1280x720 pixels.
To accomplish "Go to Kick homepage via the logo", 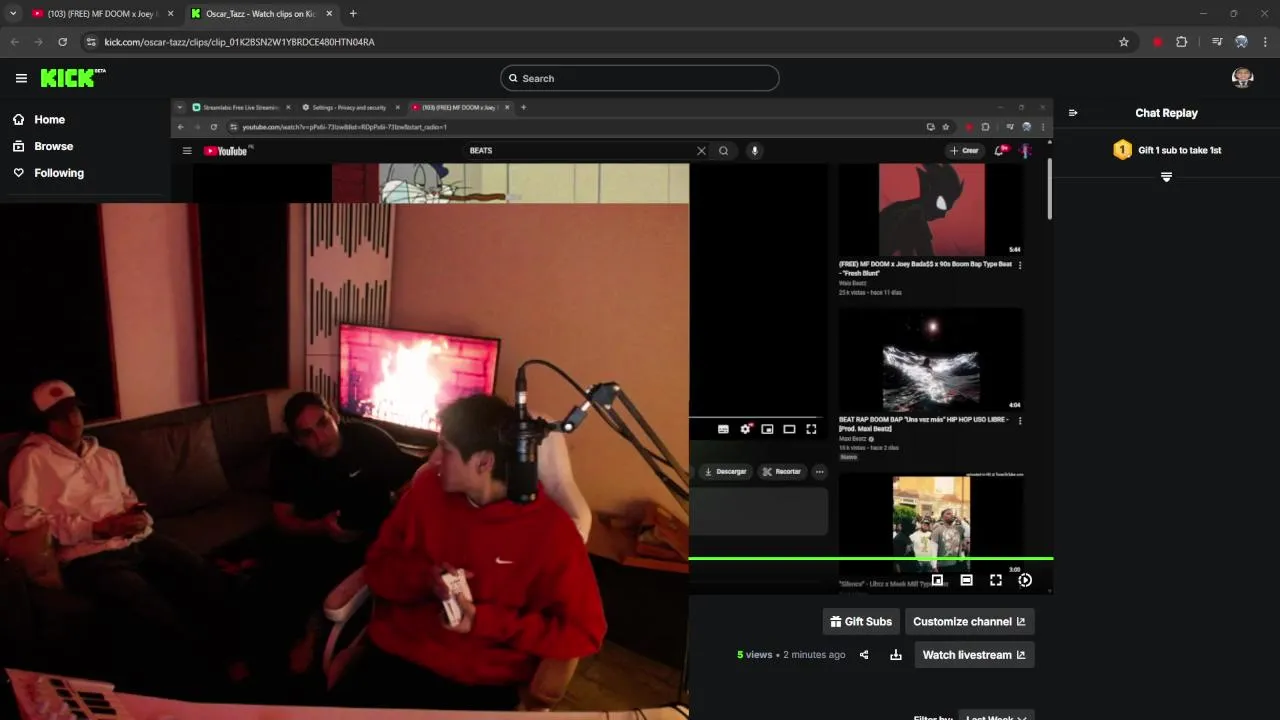I will click(73, 78).
